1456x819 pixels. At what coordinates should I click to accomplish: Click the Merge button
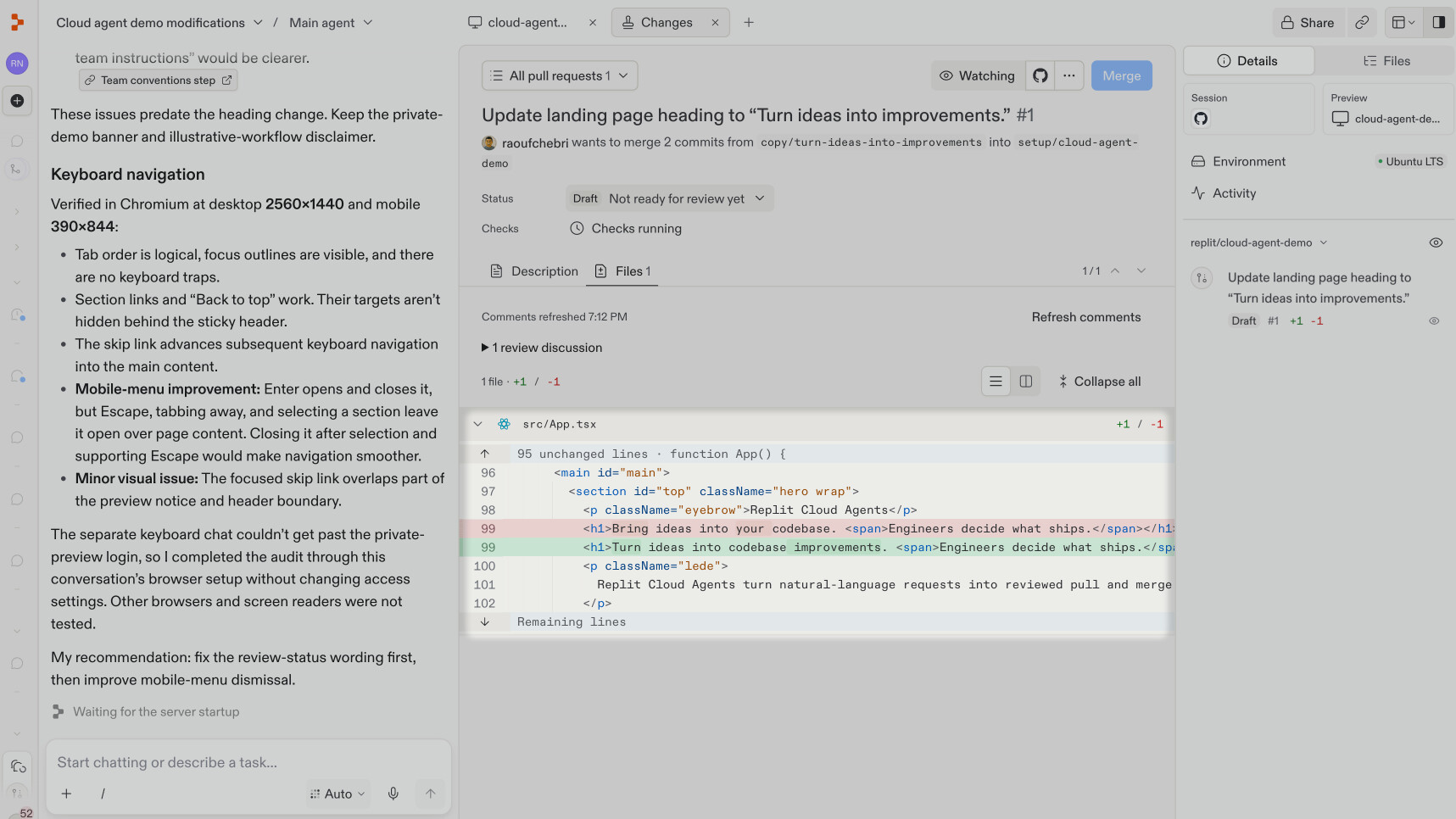[x=1122, y=75]
